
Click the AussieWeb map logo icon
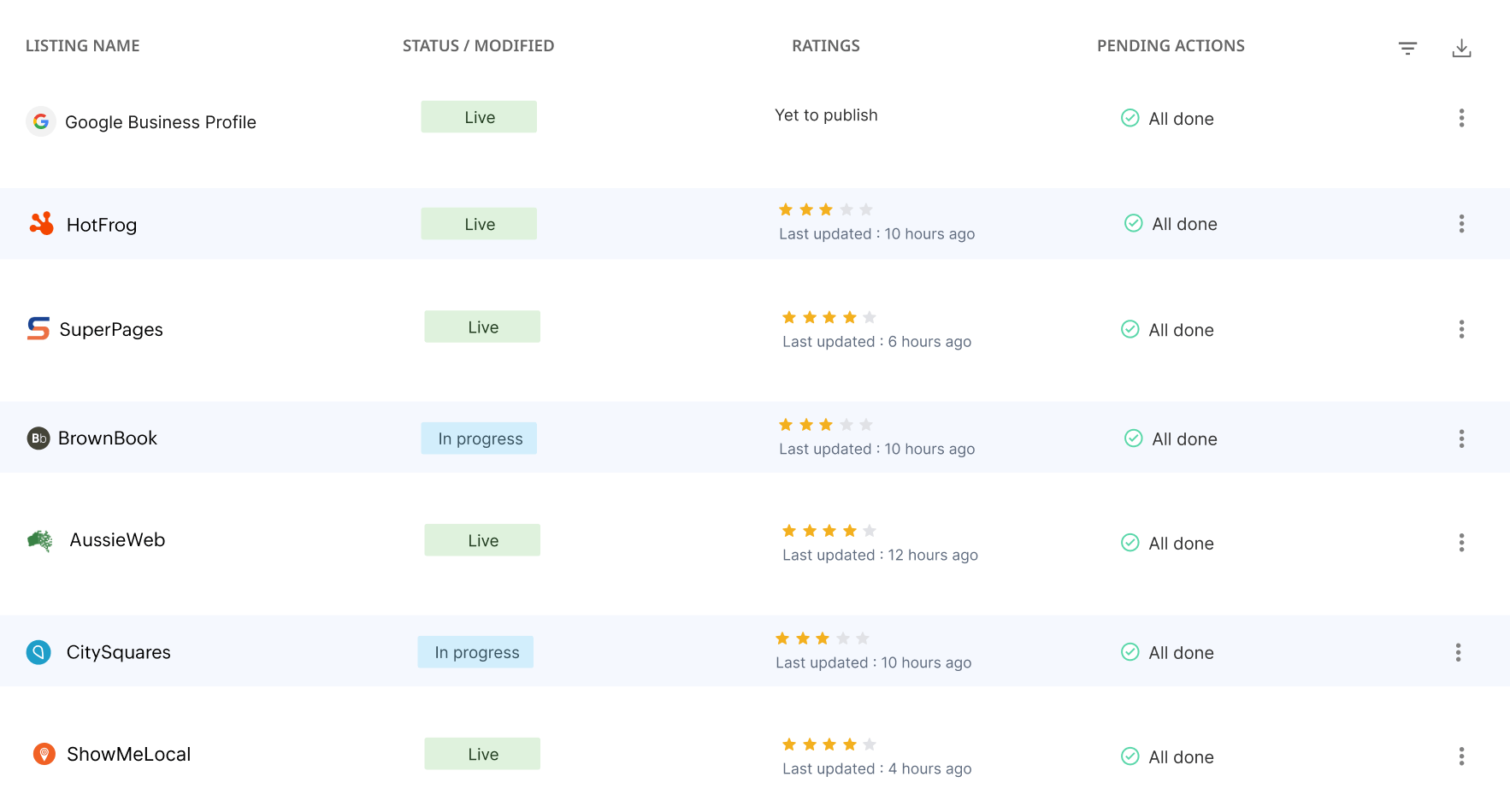point(40,540)
